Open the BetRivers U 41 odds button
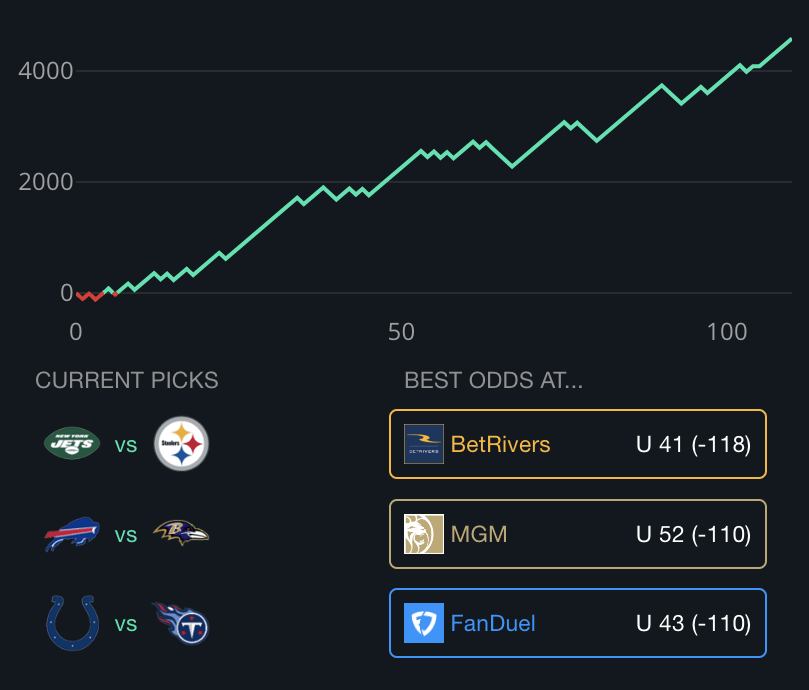Image resolution: width=809 pixels, height=690 pixels. (578, 444)
